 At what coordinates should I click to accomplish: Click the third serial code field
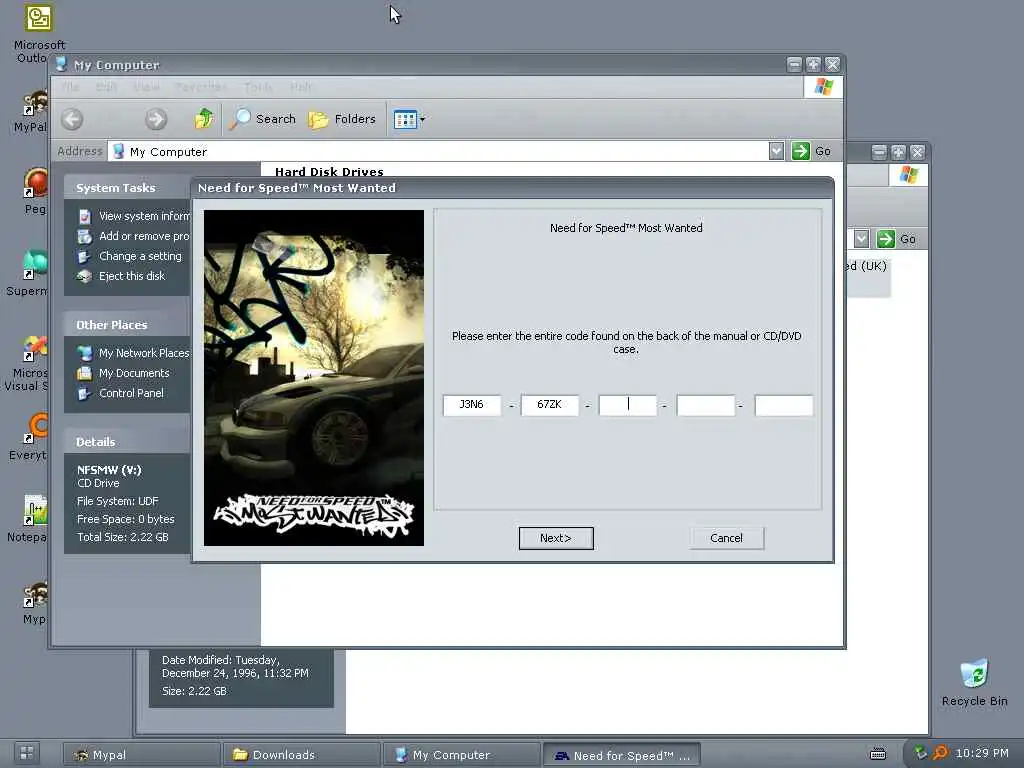(x=627, y=405)
